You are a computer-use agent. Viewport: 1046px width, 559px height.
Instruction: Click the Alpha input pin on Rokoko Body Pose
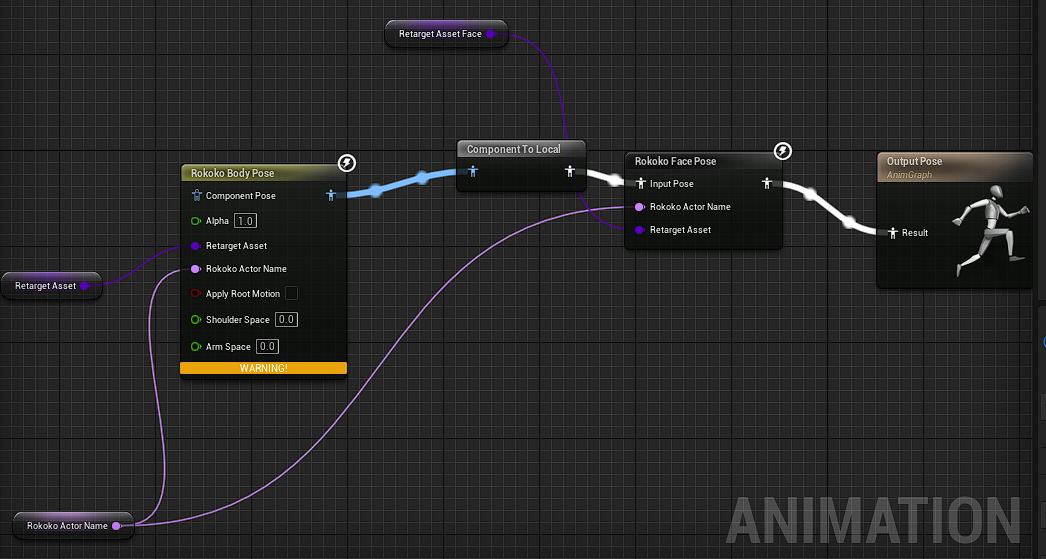pyautogui.click(x=195, y=221)
